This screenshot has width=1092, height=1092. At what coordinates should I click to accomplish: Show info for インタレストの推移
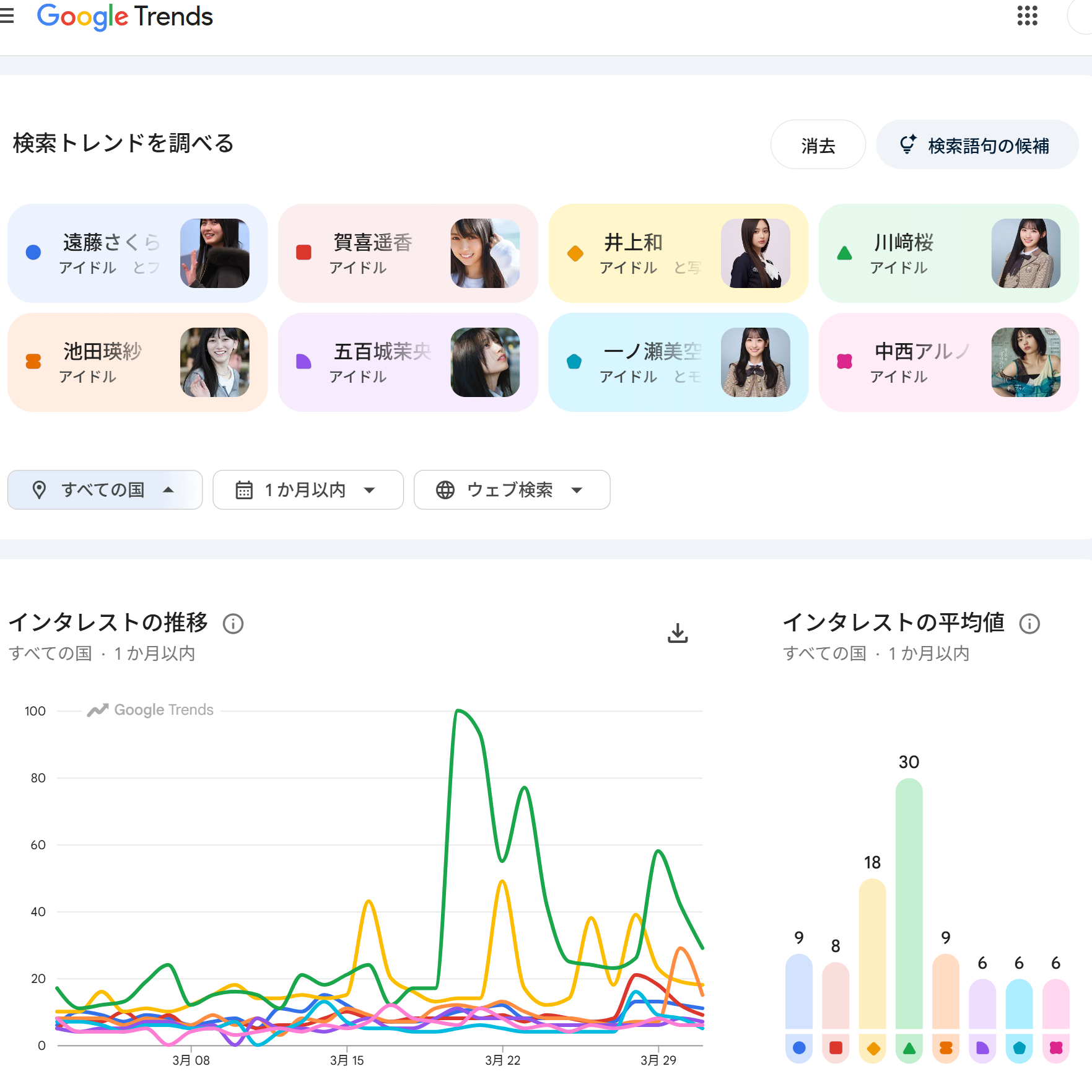tap(233, 624)
